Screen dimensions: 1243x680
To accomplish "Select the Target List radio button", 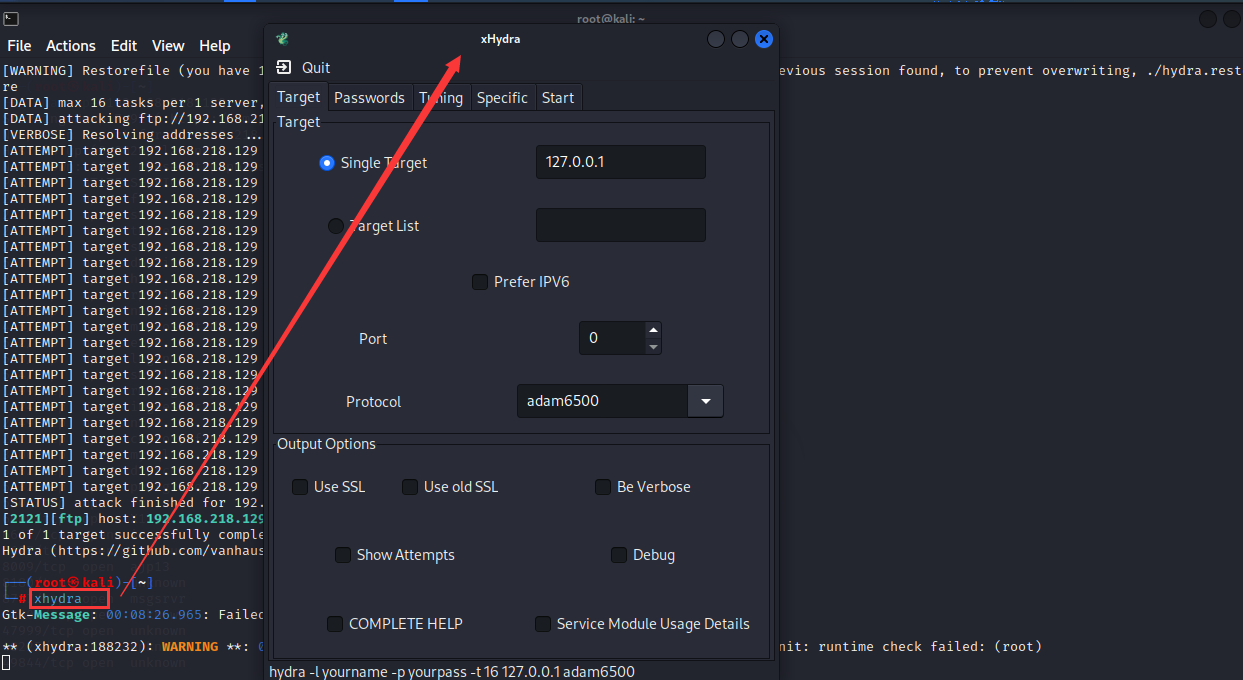I will click(335, 226).
